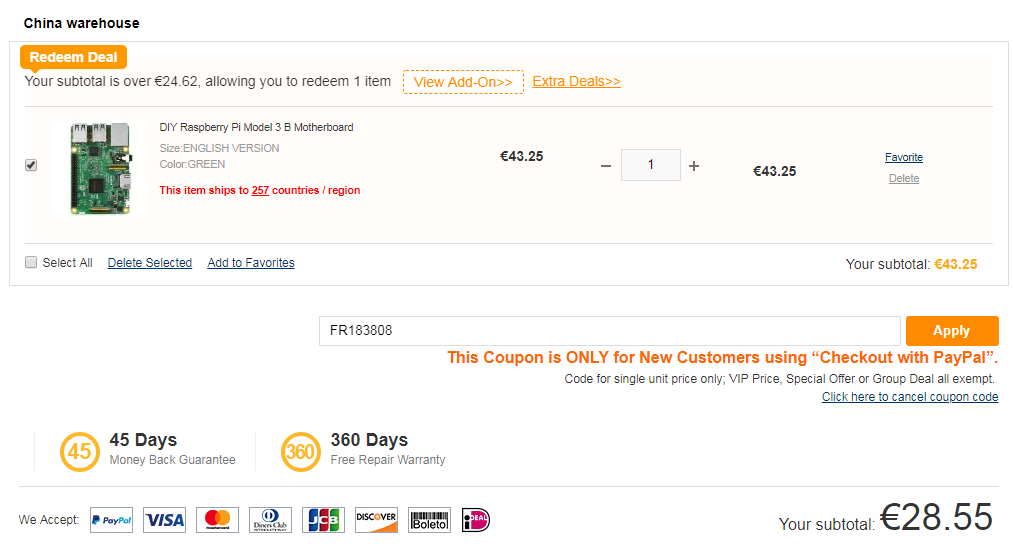Open the View Add-On>> deals
Viewport: 1013px width, 546px height.
pyautogui.click(x=463, y=82)
